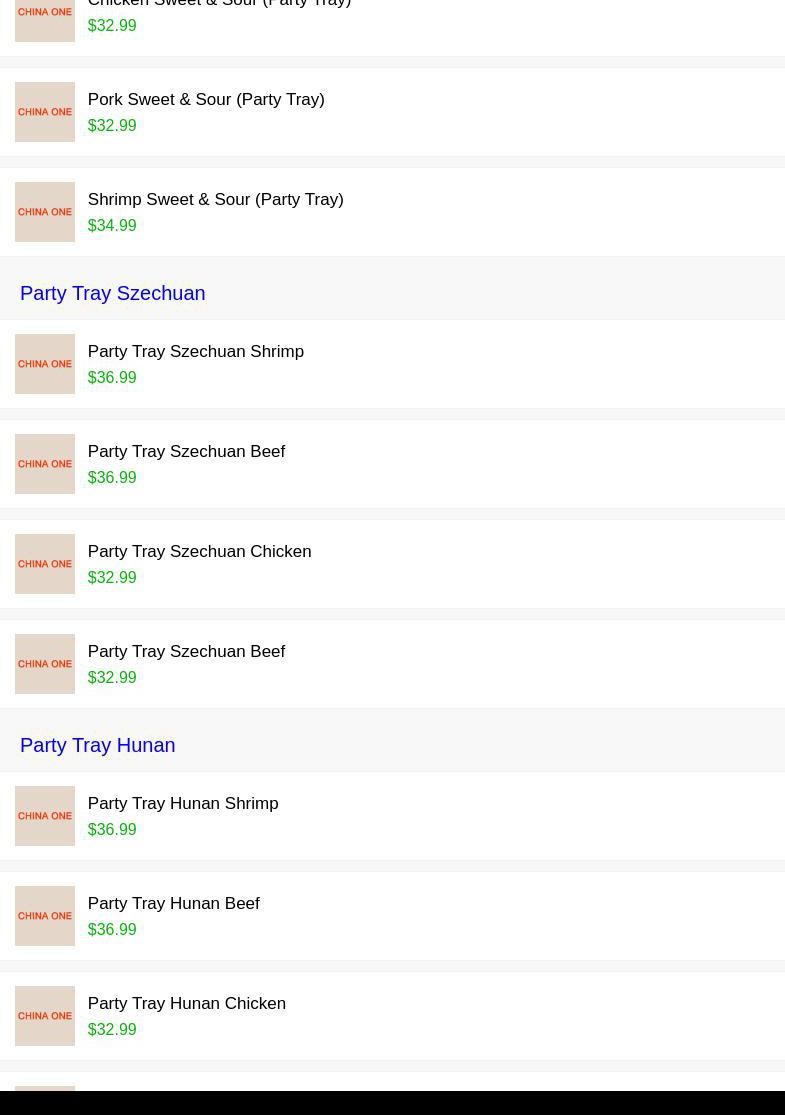Click China One logo beside Pork Sweet & Sour
Screen dimensions: 785x1115
tap(45, 112)
